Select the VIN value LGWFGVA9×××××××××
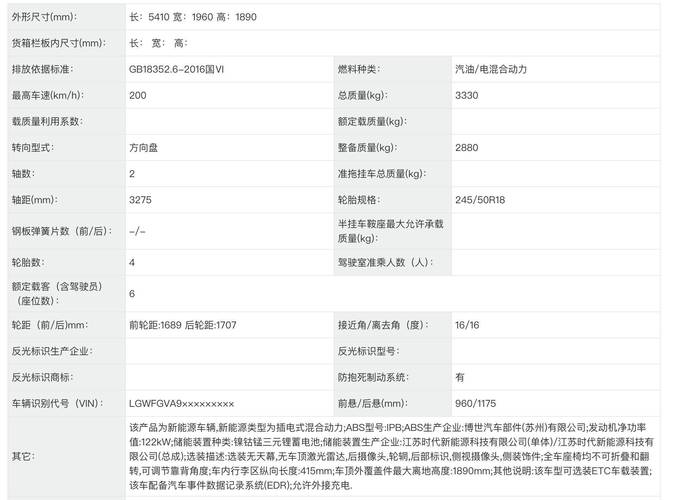This screenshot has height=500, width=675. [181, 404]
